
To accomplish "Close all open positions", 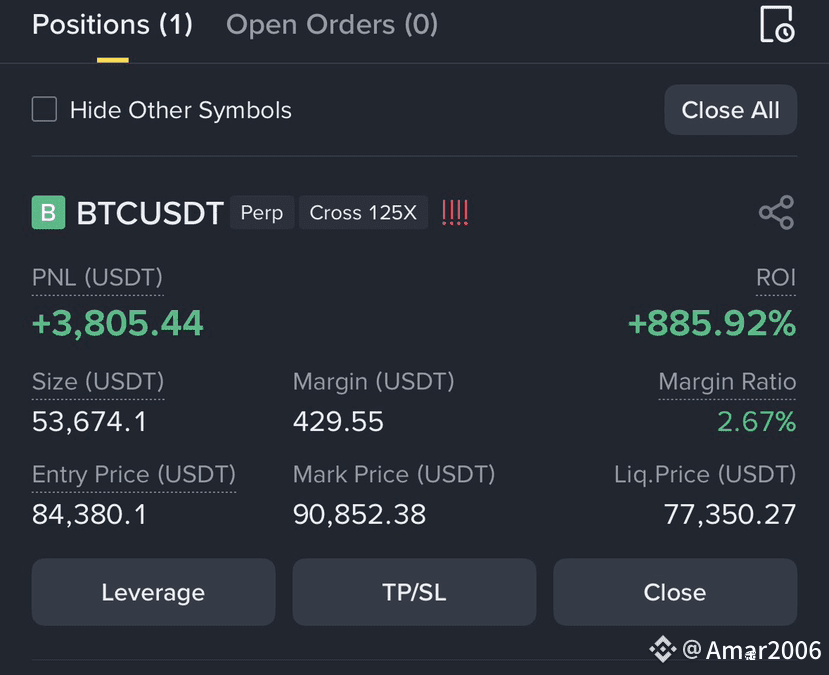I will (x=731, y=110).
